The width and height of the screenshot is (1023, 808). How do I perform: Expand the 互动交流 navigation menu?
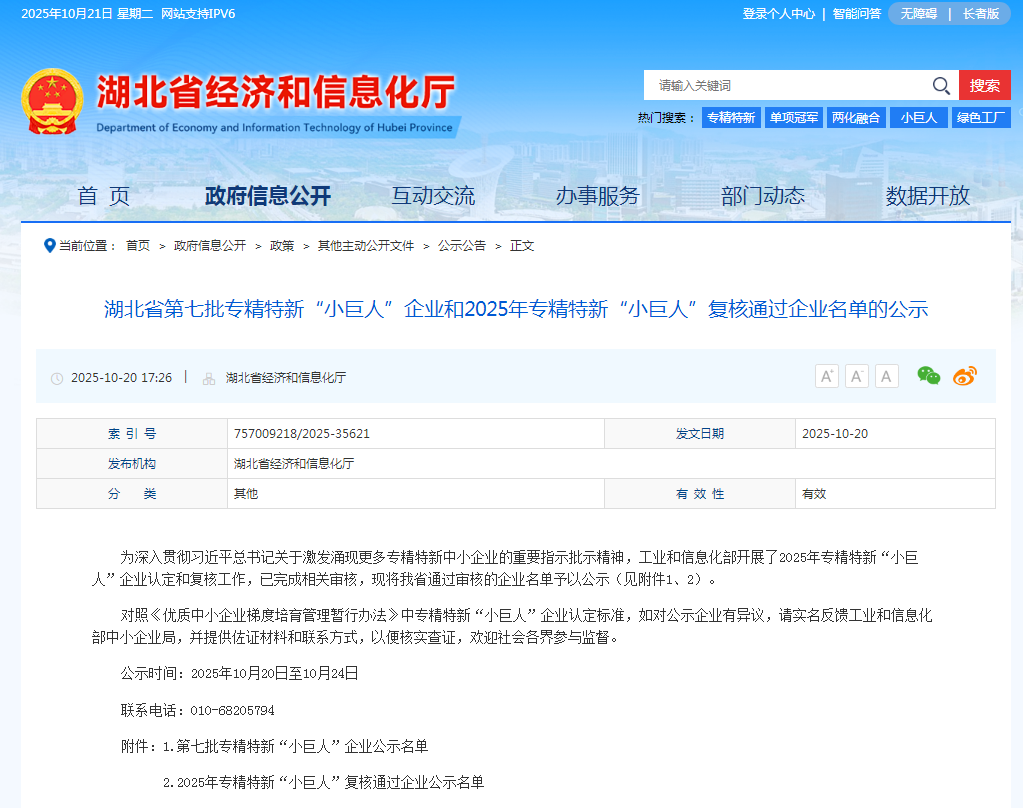(x=433, y=196)
